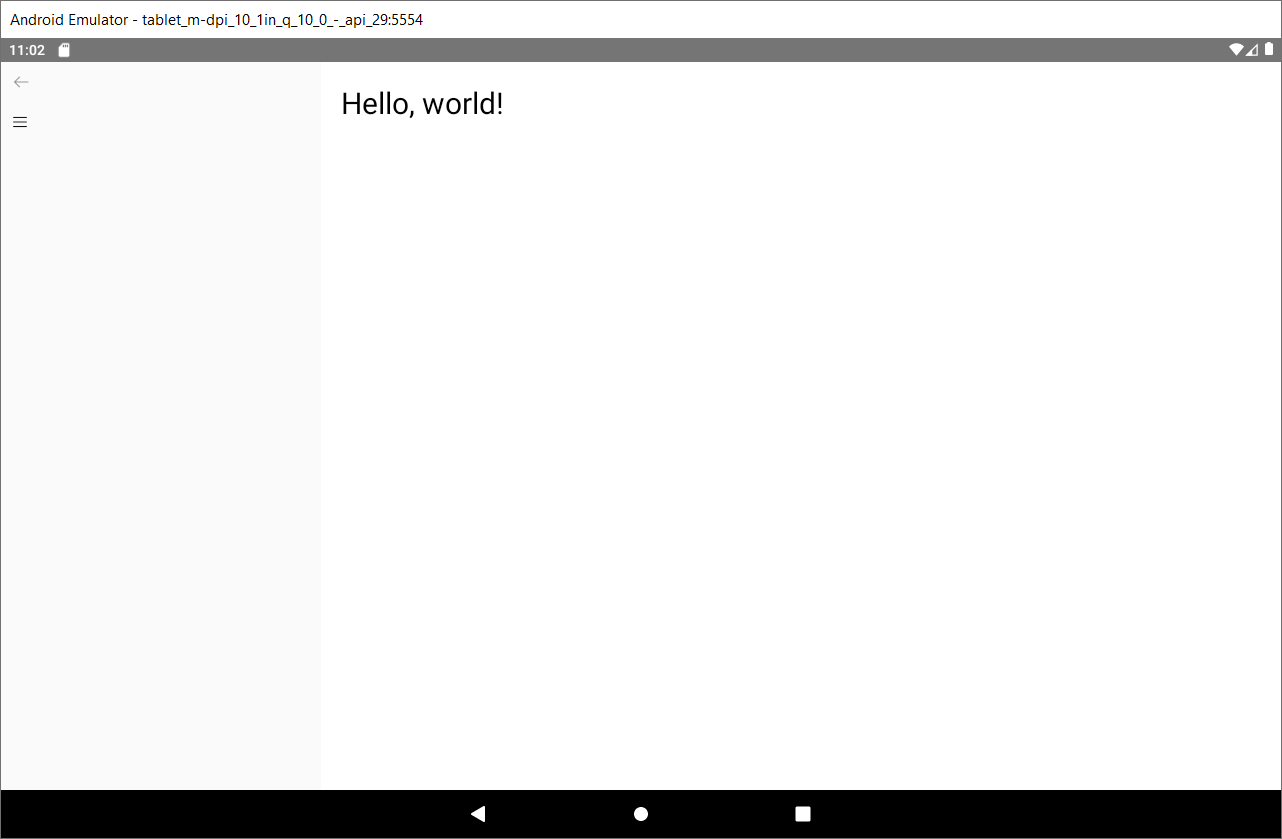Open Recents with the square navigation button
This screenshot has height=839, width=1282.
tap(802, 813)
